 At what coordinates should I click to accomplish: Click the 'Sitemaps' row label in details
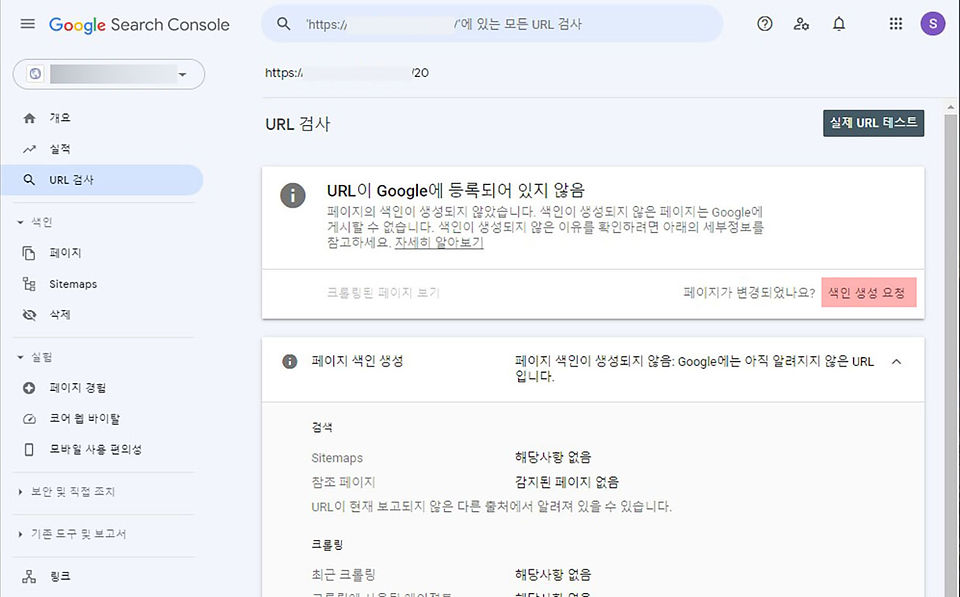pos(337,458)
